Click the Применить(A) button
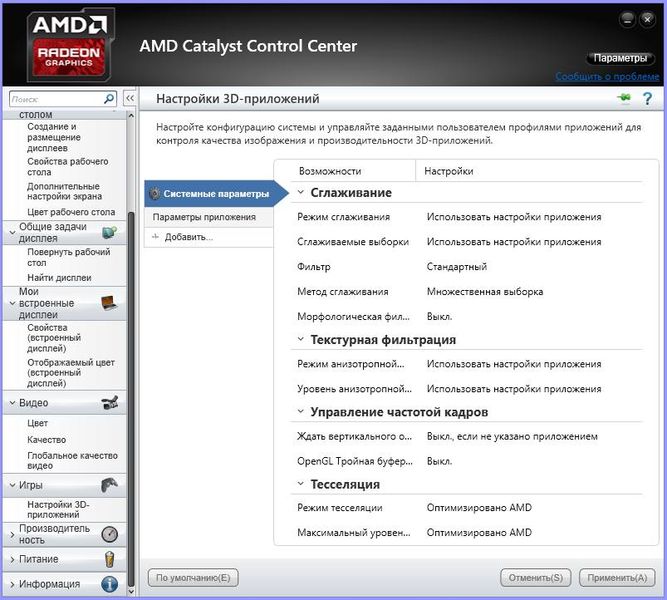This screenshot has width=667, height=600. click(617, 577)
